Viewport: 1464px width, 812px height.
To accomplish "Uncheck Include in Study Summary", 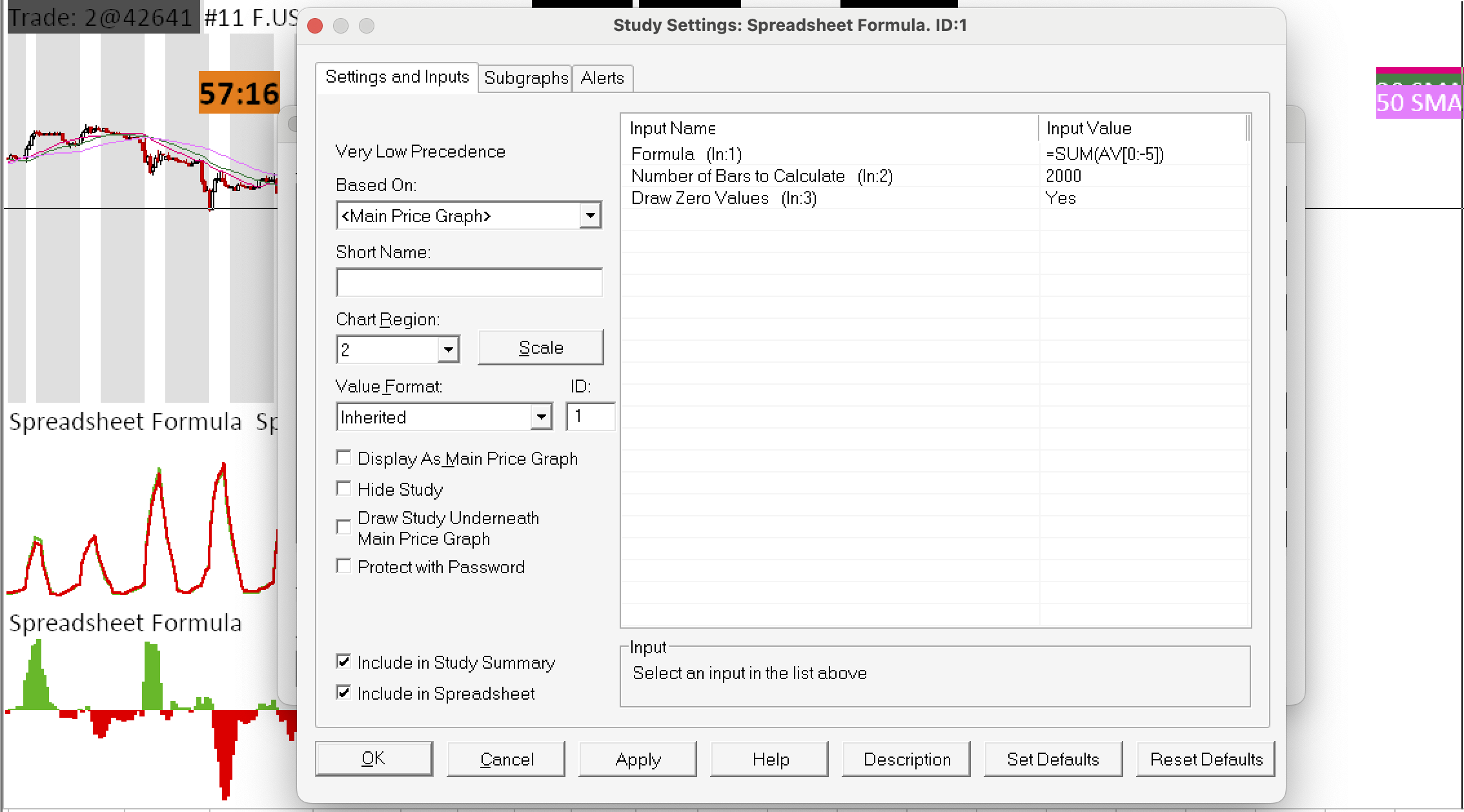I will [344, 662].
